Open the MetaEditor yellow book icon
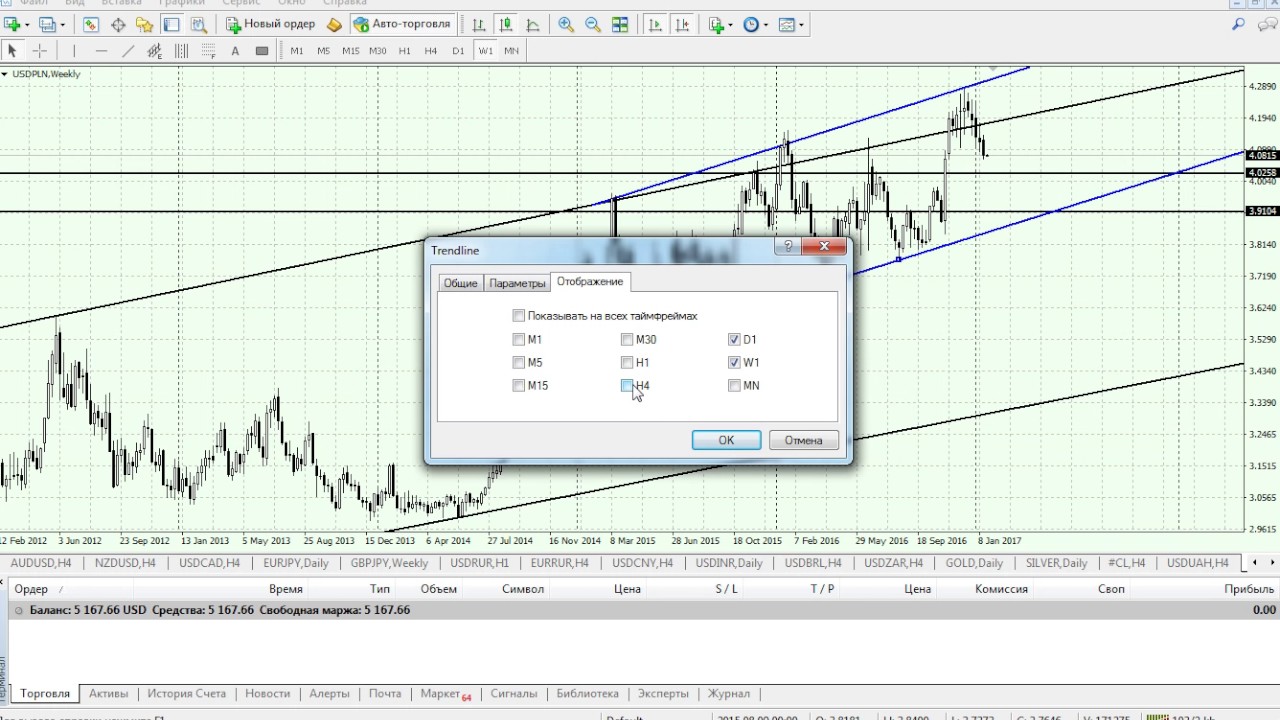Viewport: 1280px width, 720px height. pyautogui.click(x=334, y=24)
